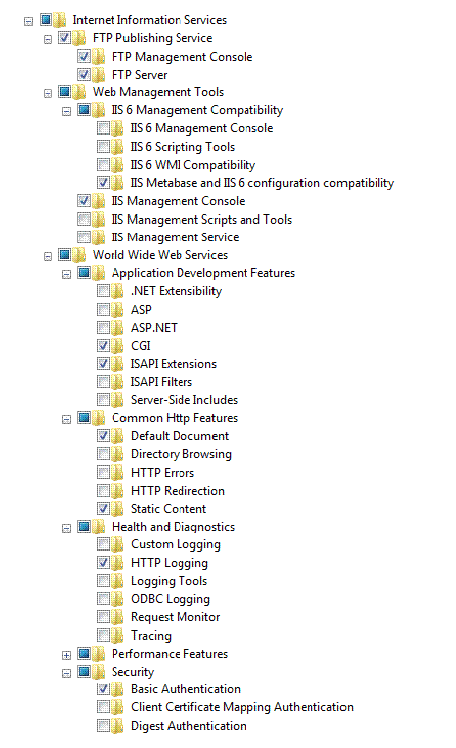Enable the HTTP Errors checkbox
Image resolution: width=456 pixels, height=748 pixels.
pyautogui.click(x=103, y=472)
